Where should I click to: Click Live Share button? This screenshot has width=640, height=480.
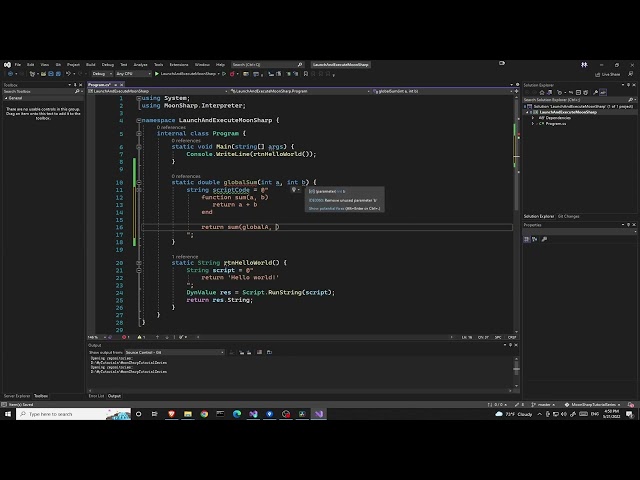[608, 74]
